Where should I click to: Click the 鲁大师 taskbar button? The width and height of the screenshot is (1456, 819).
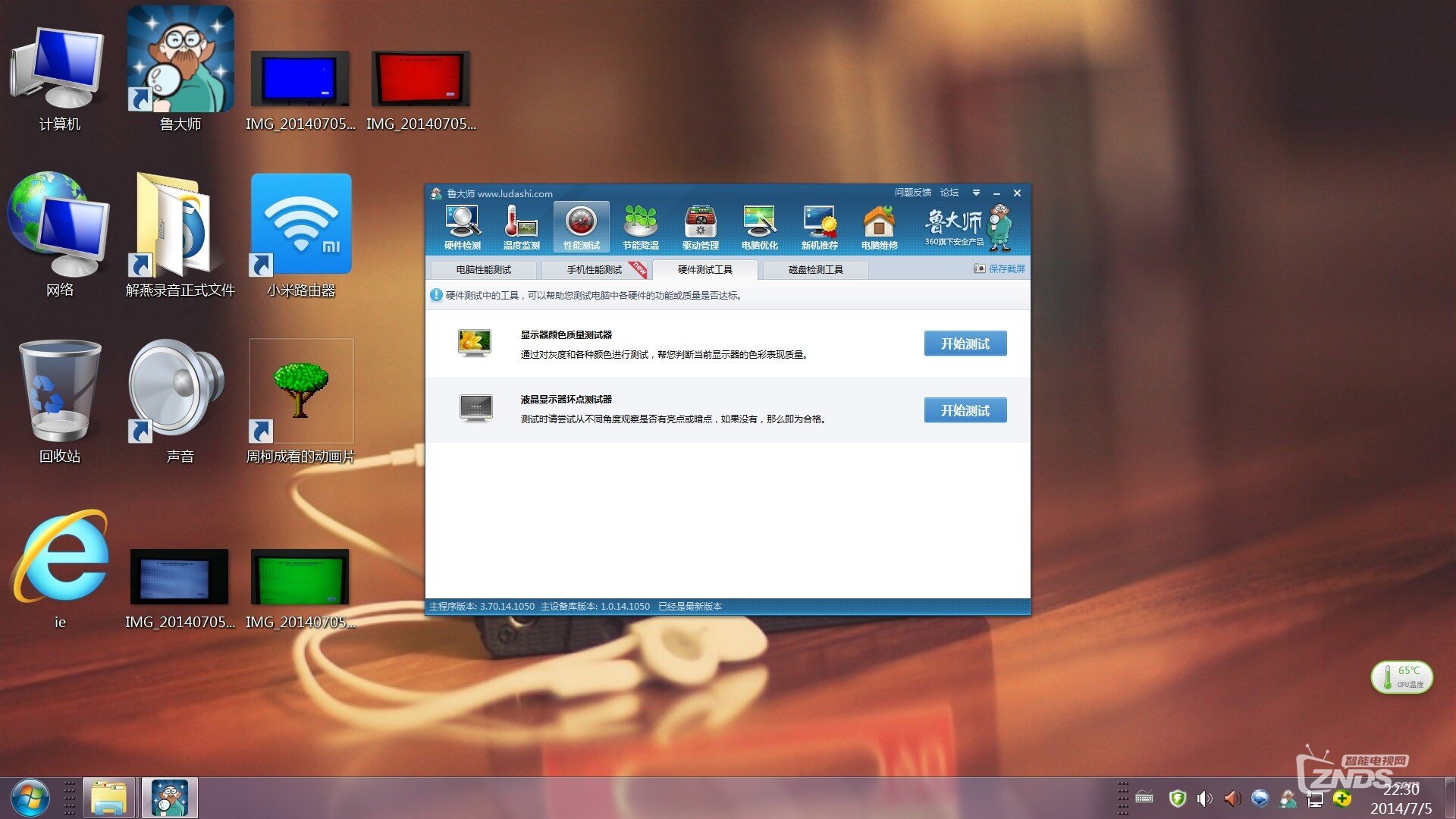click(x=170, y=798)
